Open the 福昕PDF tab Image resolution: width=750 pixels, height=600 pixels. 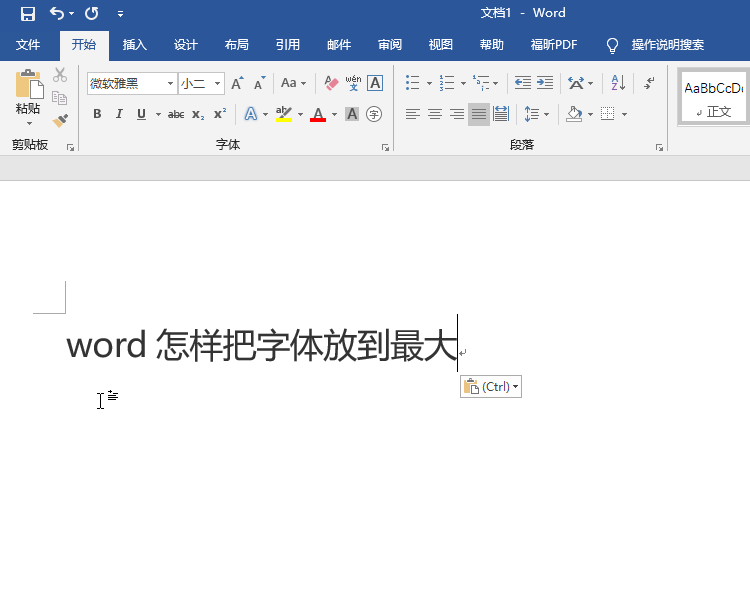point(554,45)
